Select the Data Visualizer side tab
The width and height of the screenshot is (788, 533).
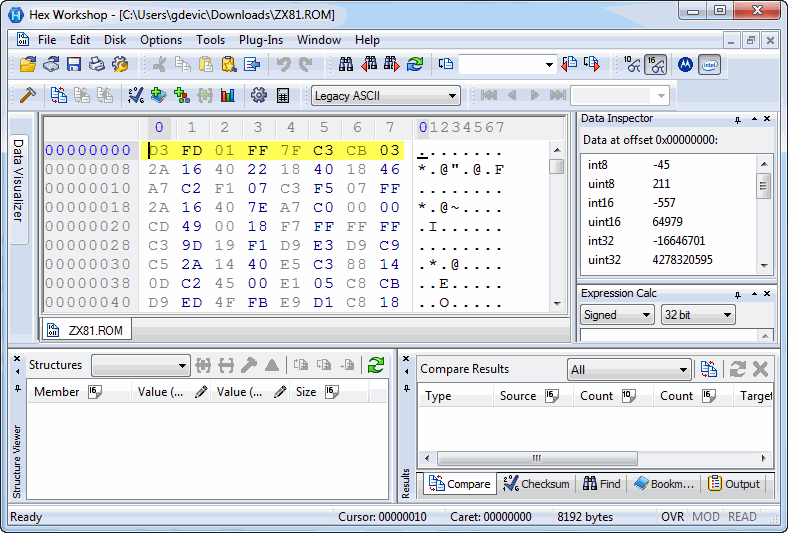18,180
